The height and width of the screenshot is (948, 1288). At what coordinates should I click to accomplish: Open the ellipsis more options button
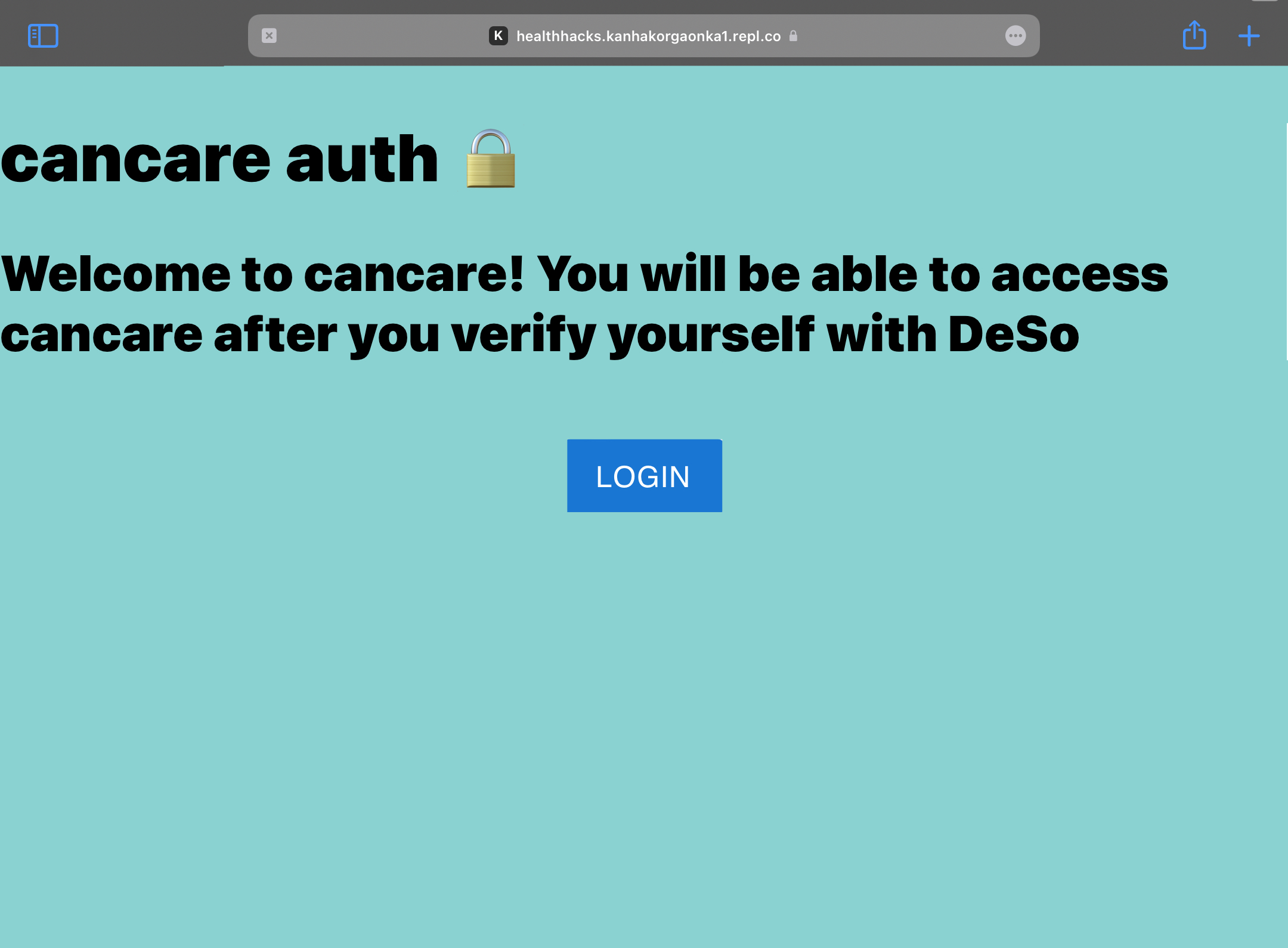pyautogui.click(x=1015, y=36)
